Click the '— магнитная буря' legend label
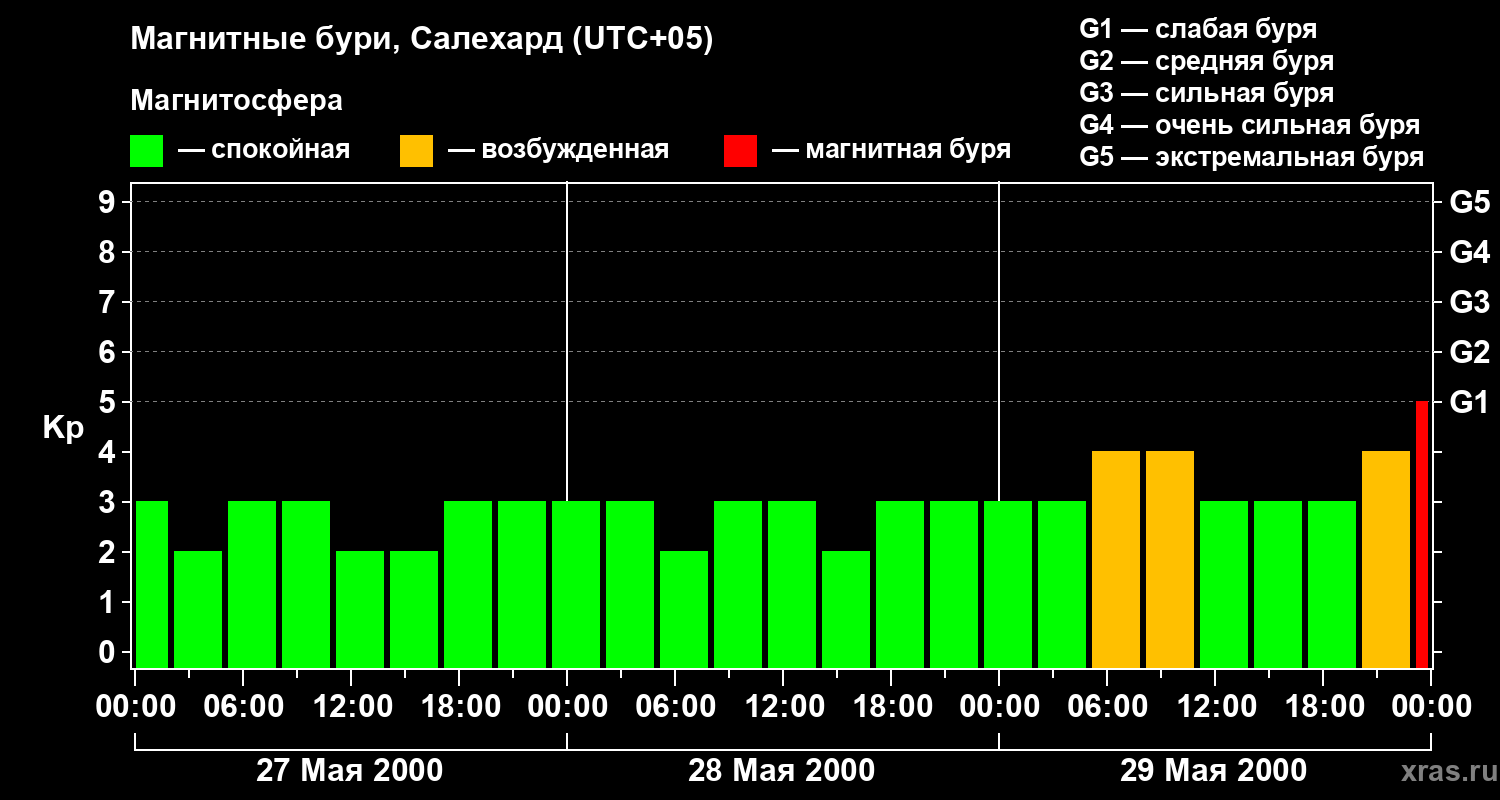 (892, 150)
